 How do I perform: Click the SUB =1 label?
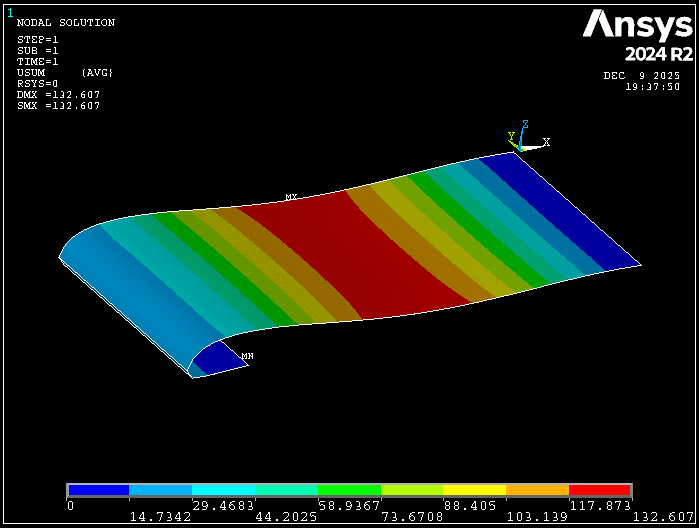click(x=38, y=51)
